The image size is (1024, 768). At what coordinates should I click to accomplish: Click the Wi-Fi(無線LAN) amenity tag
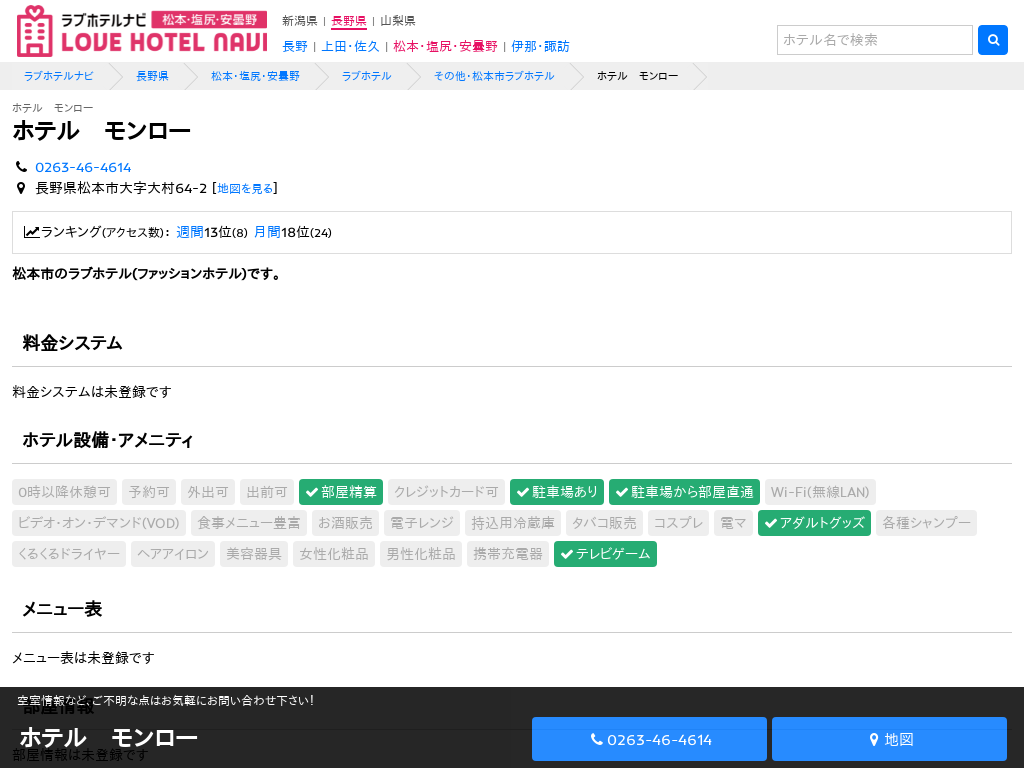(820, 492)
